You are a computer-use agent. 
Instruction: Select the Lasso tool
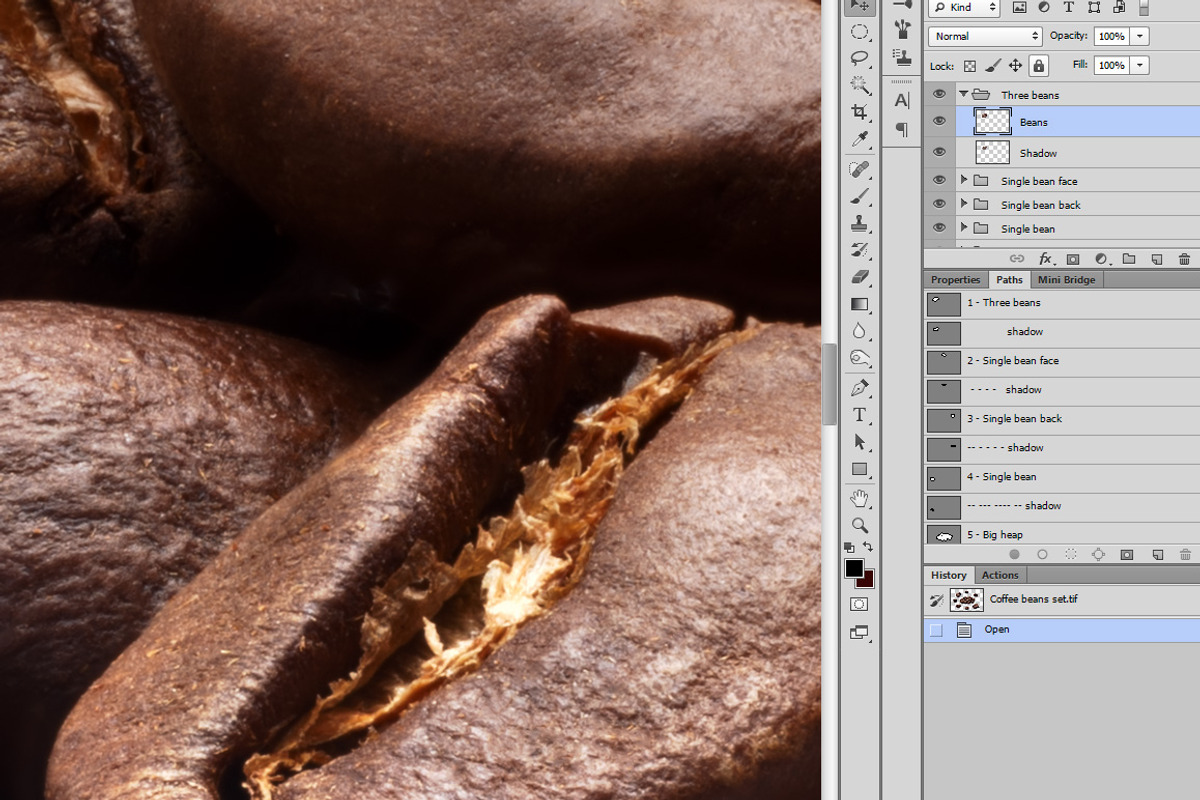pyautogui.click(x=859, y=58)
